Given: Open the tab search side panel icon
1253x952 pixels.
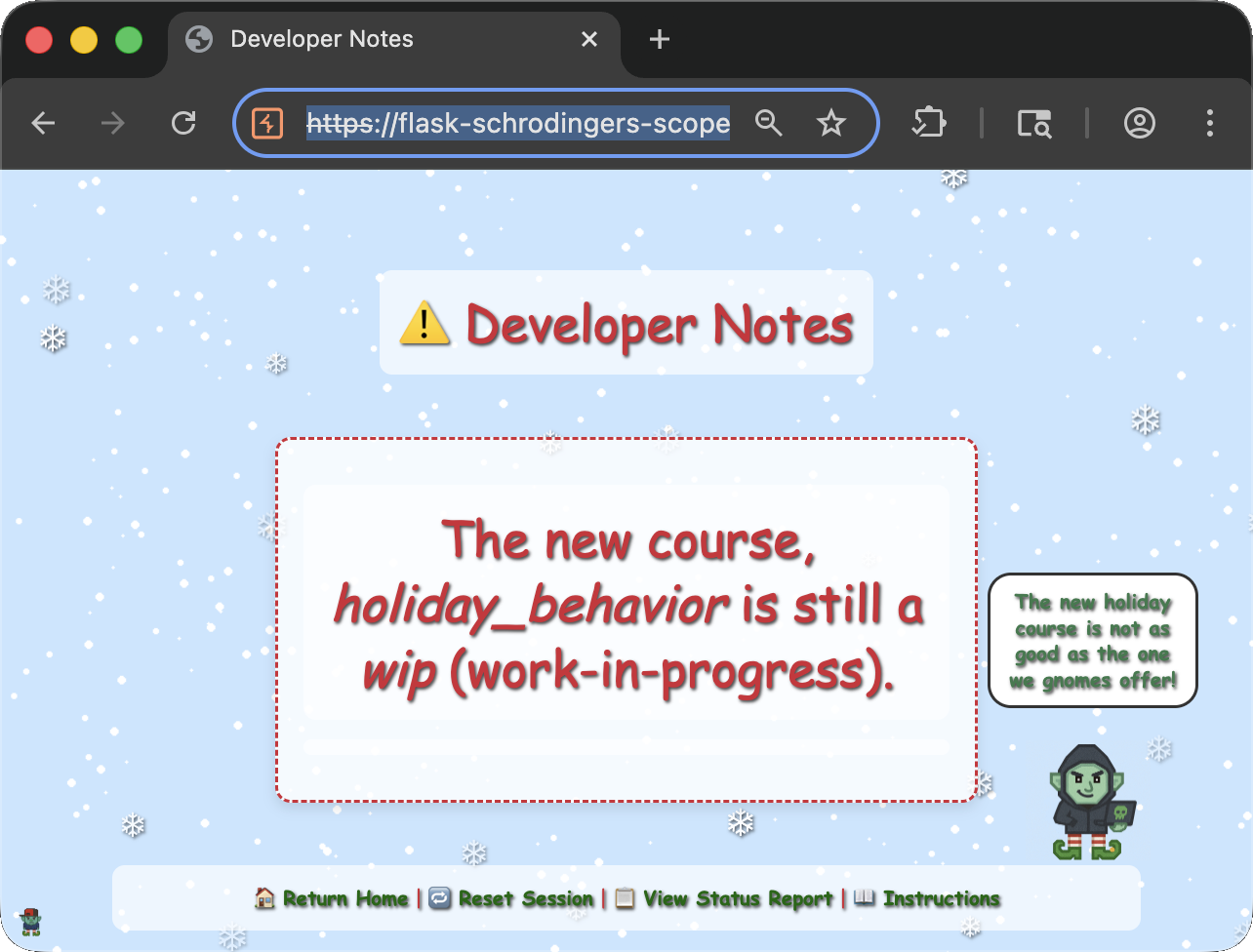Looking at the screenshot, I should [1033, 123].
